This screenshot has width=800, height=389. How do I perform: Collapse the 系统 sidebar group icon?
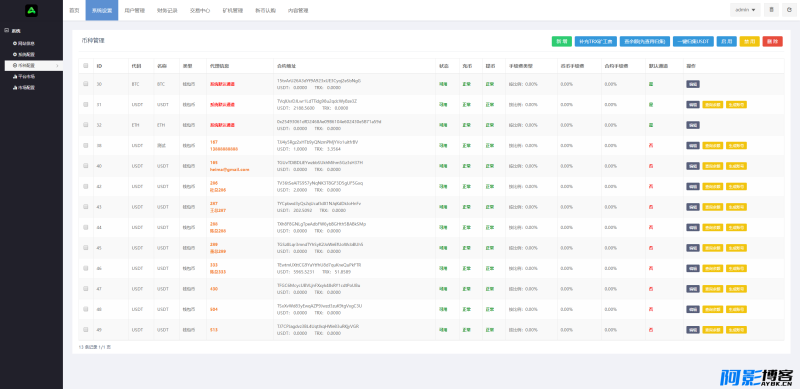pyautogui.click(x=7, y=31)
